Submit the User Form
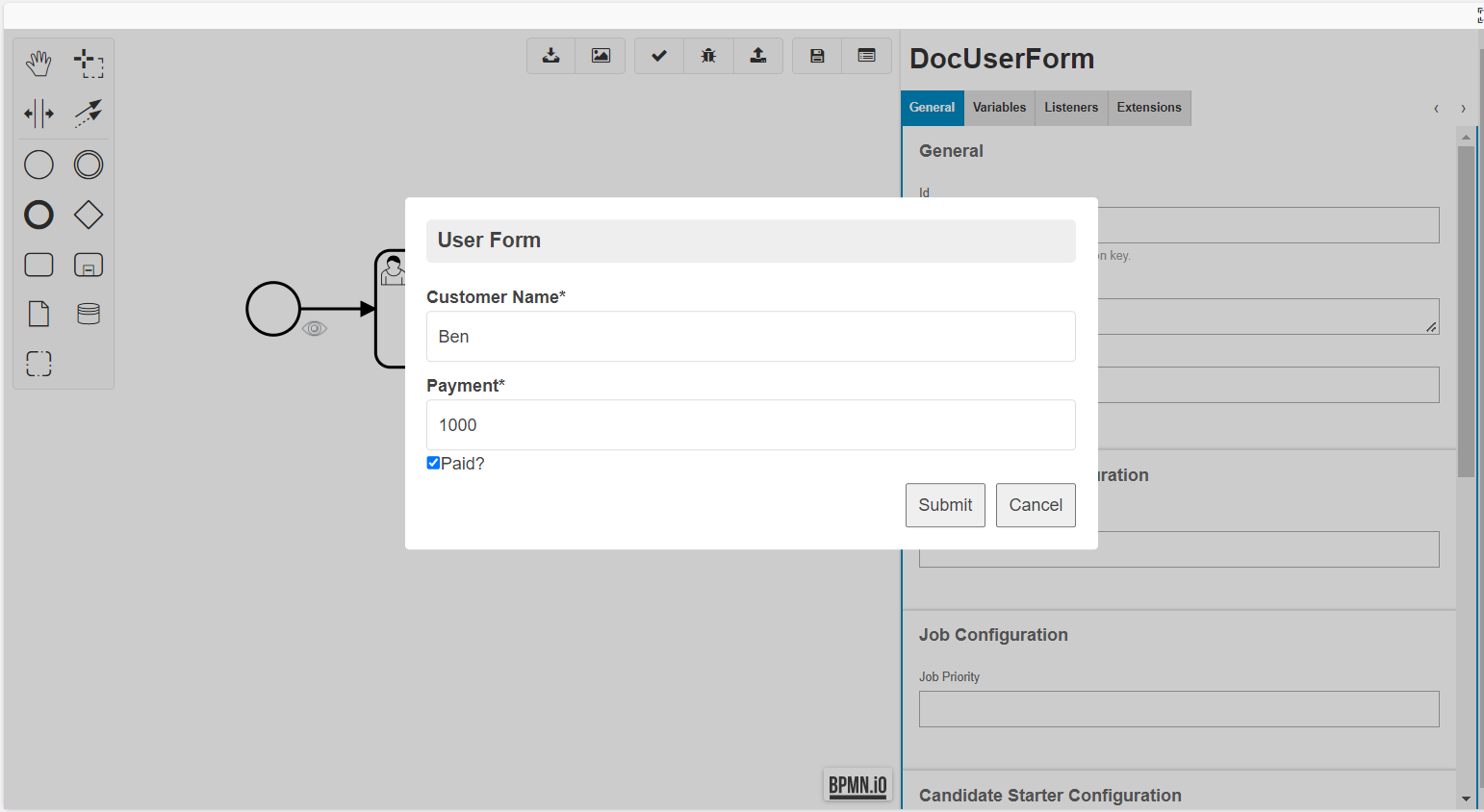This screenshot has width=1484, height=812. [x=945, y=505]
